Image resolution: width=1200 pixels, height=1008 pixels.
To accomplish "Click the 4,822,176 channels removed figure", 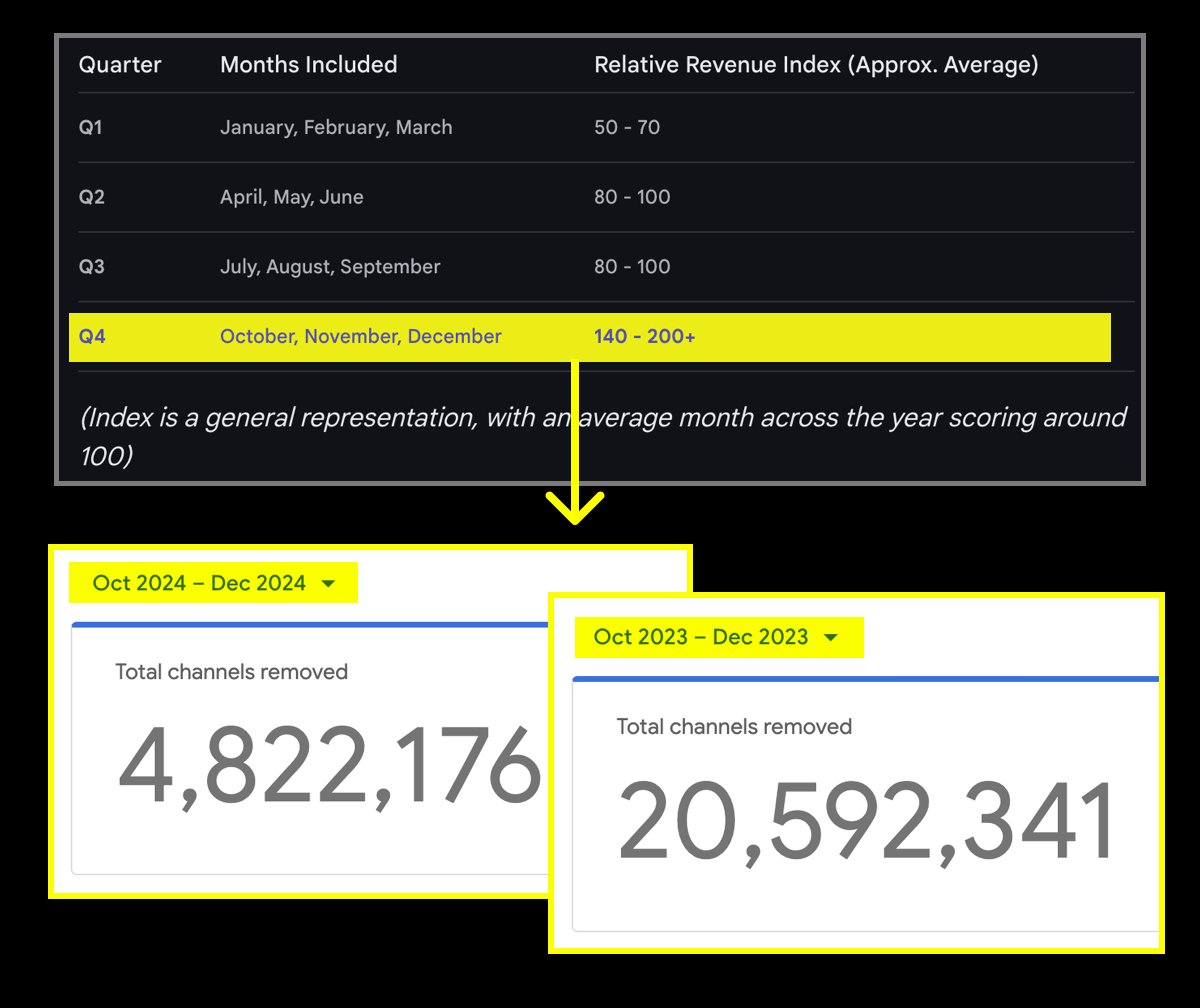I will click(x=330, y=769).
